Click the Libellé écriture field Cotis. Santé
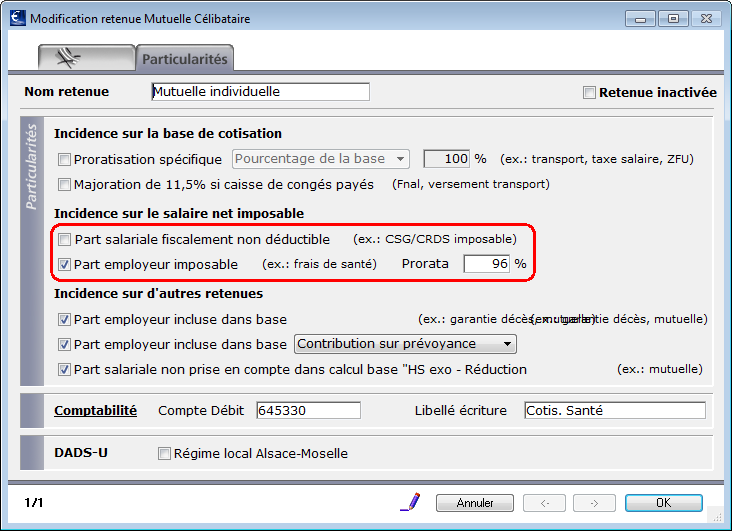 615,411
